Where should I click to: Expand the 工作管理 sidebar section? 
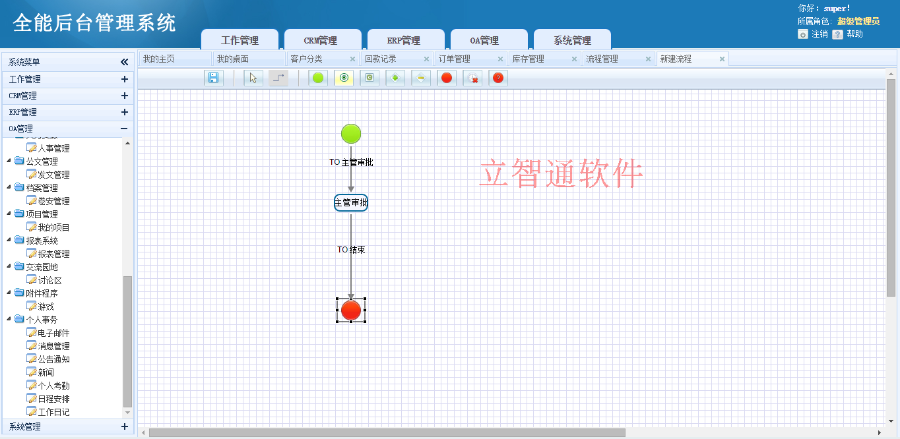pyautogui.click(x=124, y=79)
